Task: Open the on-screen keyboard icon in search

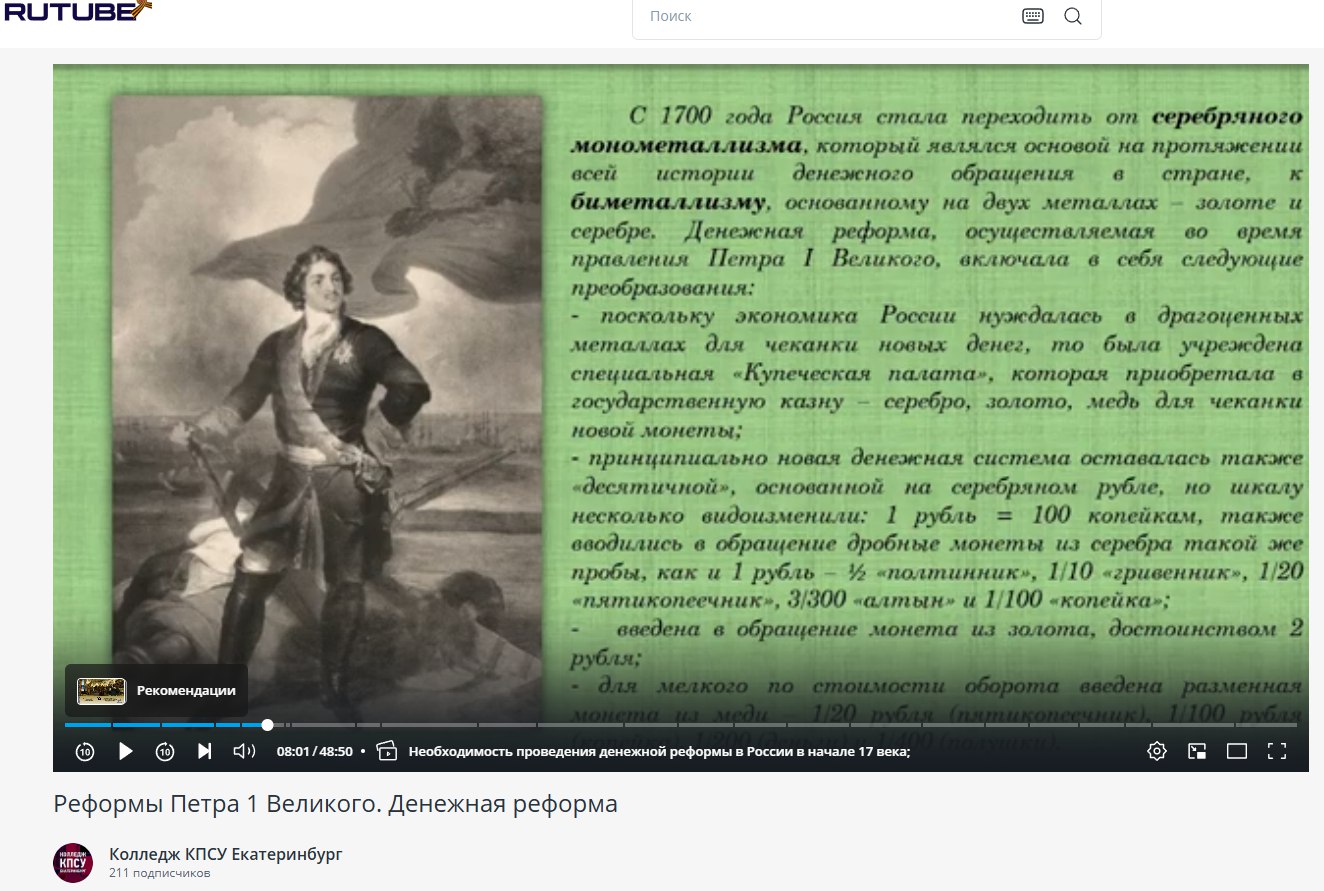Action: pyautogui.click(x=1033, y=16)
